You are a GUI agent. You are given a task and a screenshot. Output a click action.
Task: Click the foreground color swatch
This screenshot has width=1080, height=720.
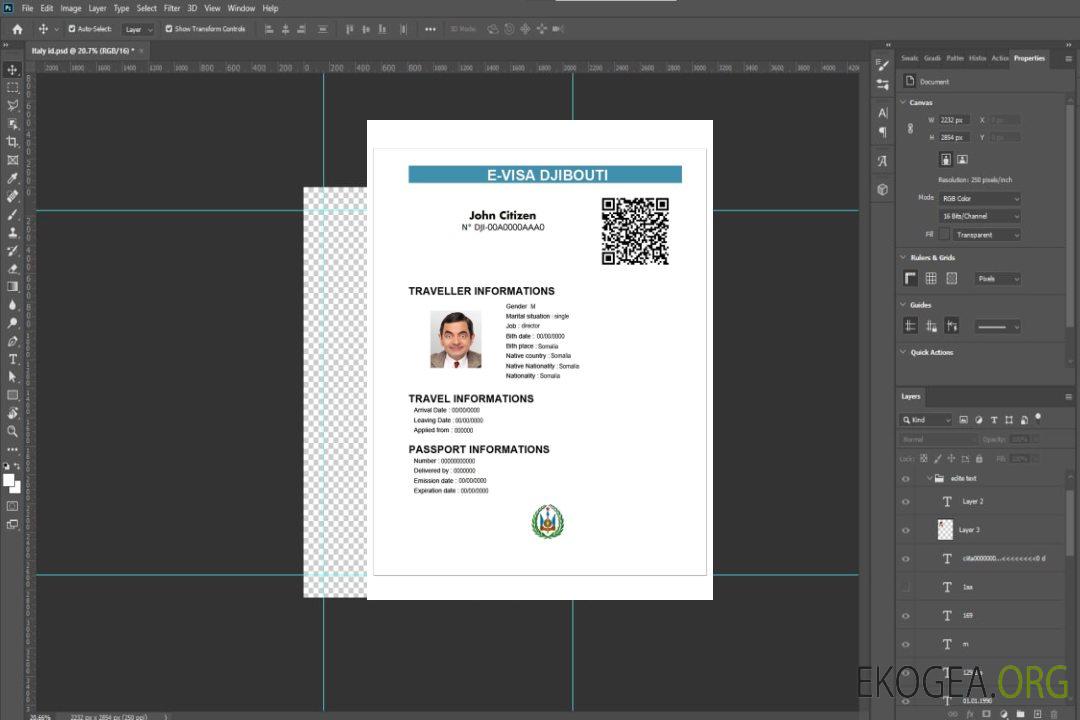[8, 481]
